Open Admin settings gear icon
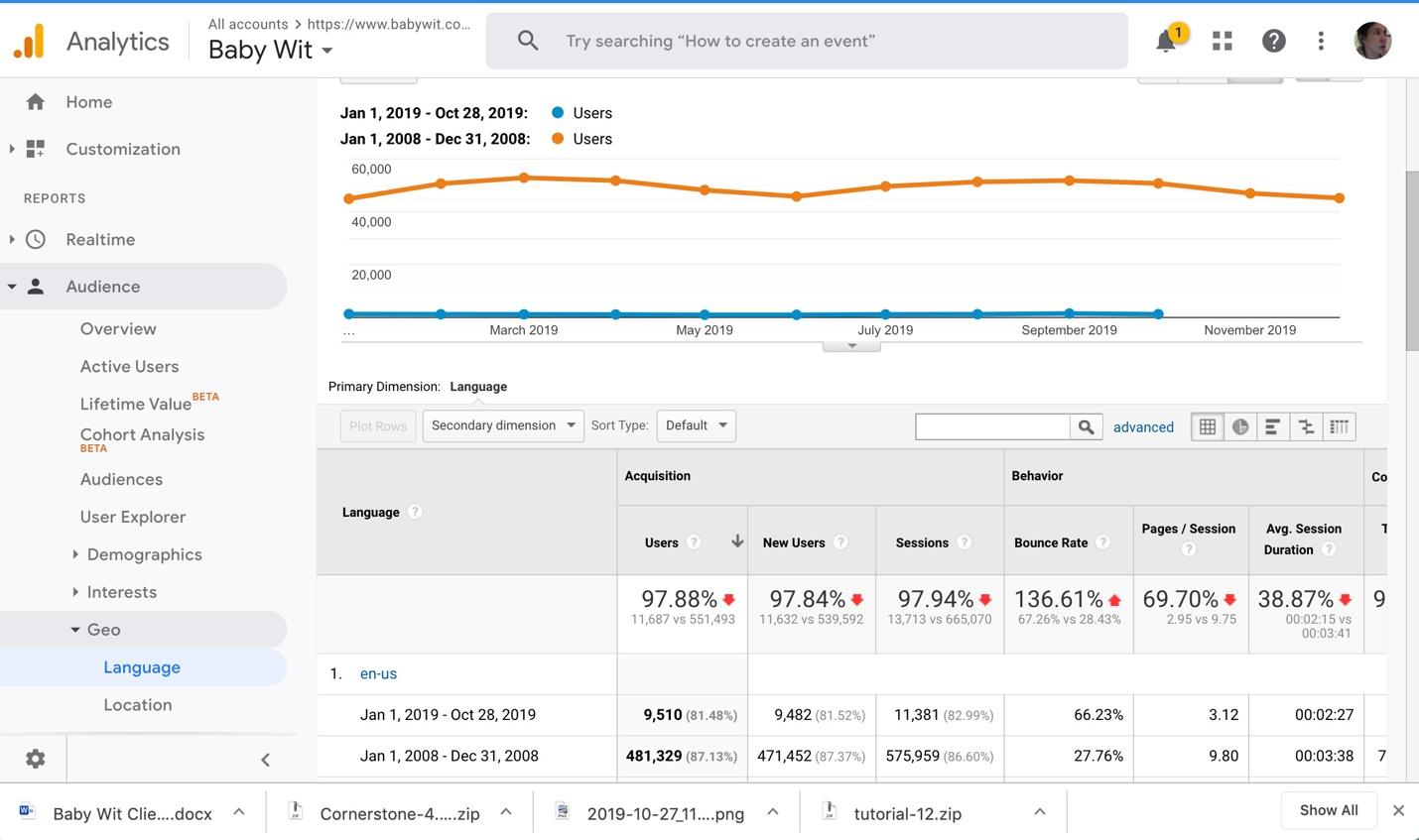Viewport: 1419px width, 840px height. pos(36,759)
